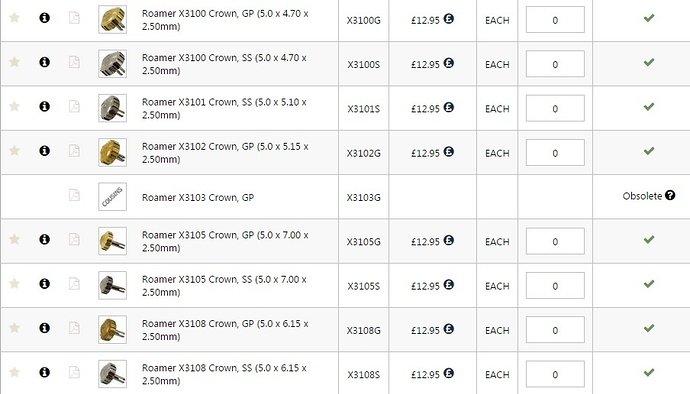Open Roamer X3105 Crown, GP product link
This screenshot has height=394, width=690.
[x=225, y=241]
